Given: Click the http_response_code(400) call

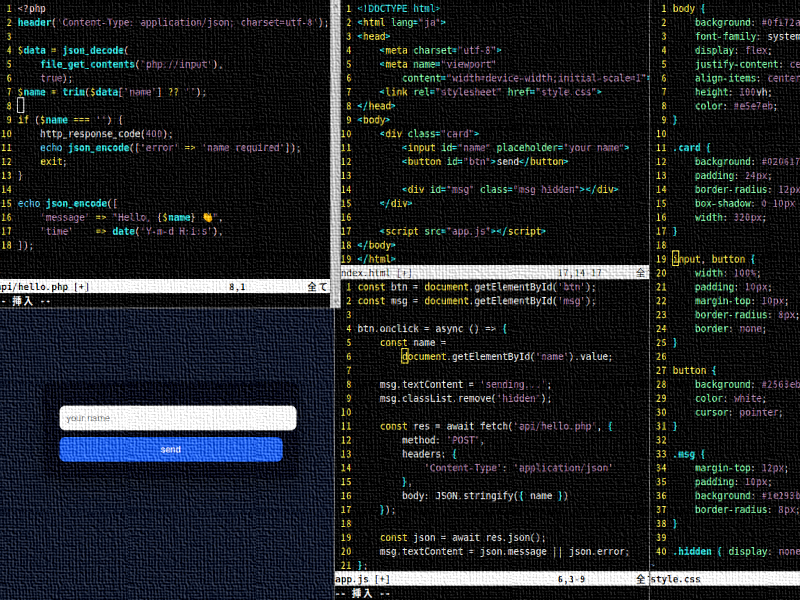Looking at the screenshot, I should 106,133.
